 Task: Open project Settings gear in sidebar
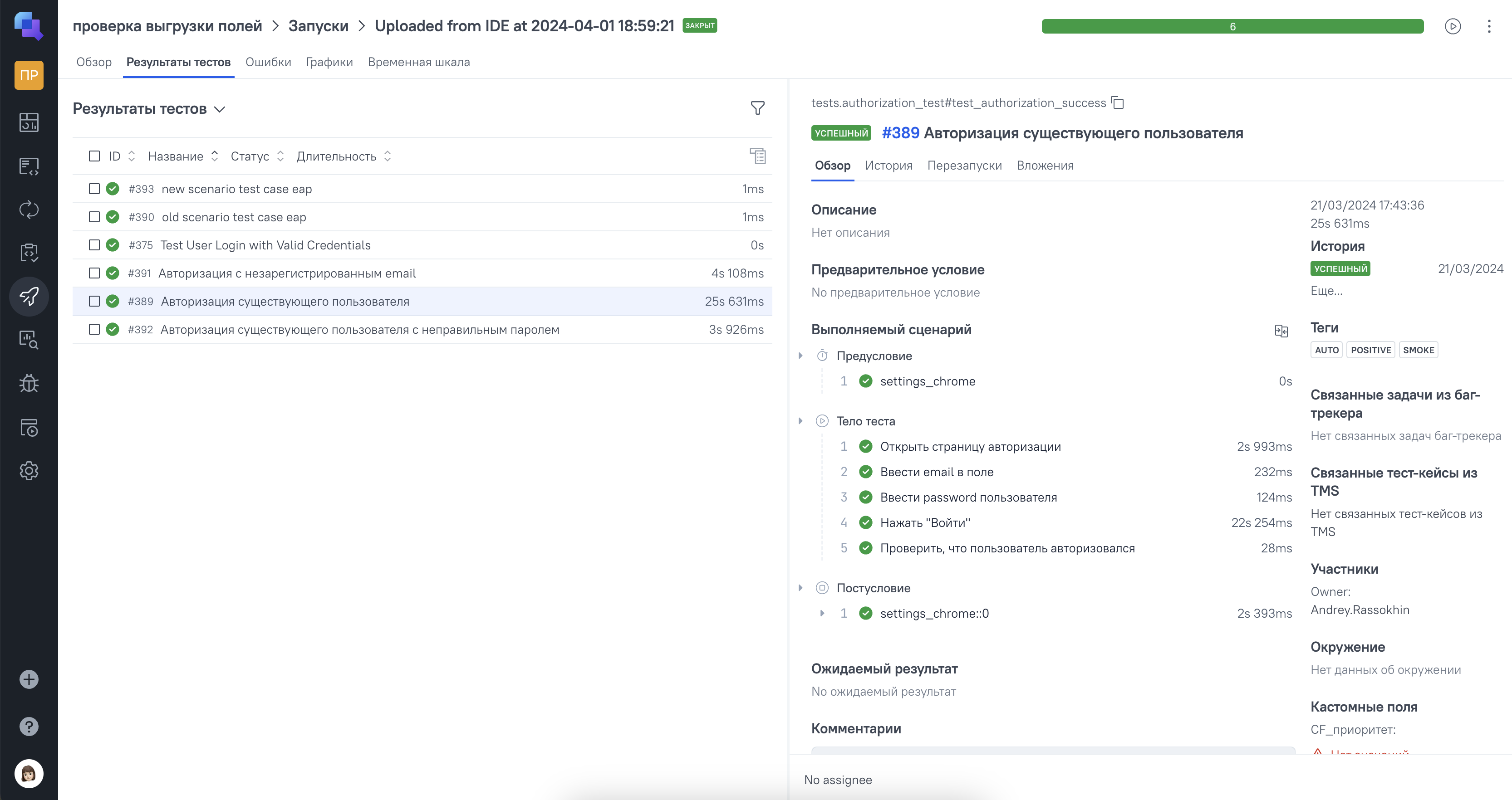click(29, 470)
